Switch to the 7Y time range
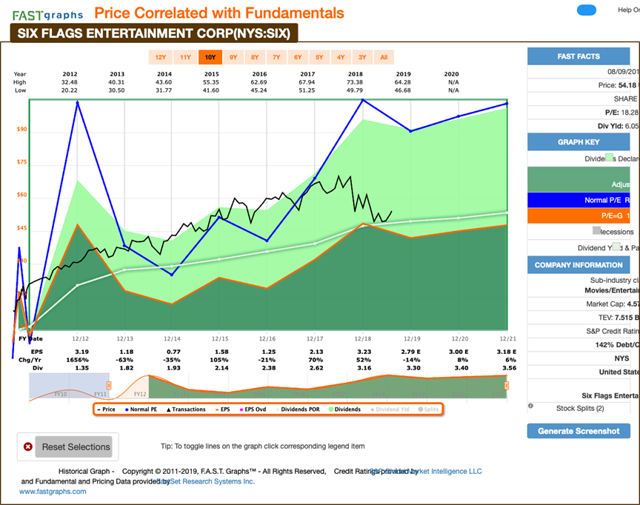This screenshot has height=505, width=640. [276, 57]
